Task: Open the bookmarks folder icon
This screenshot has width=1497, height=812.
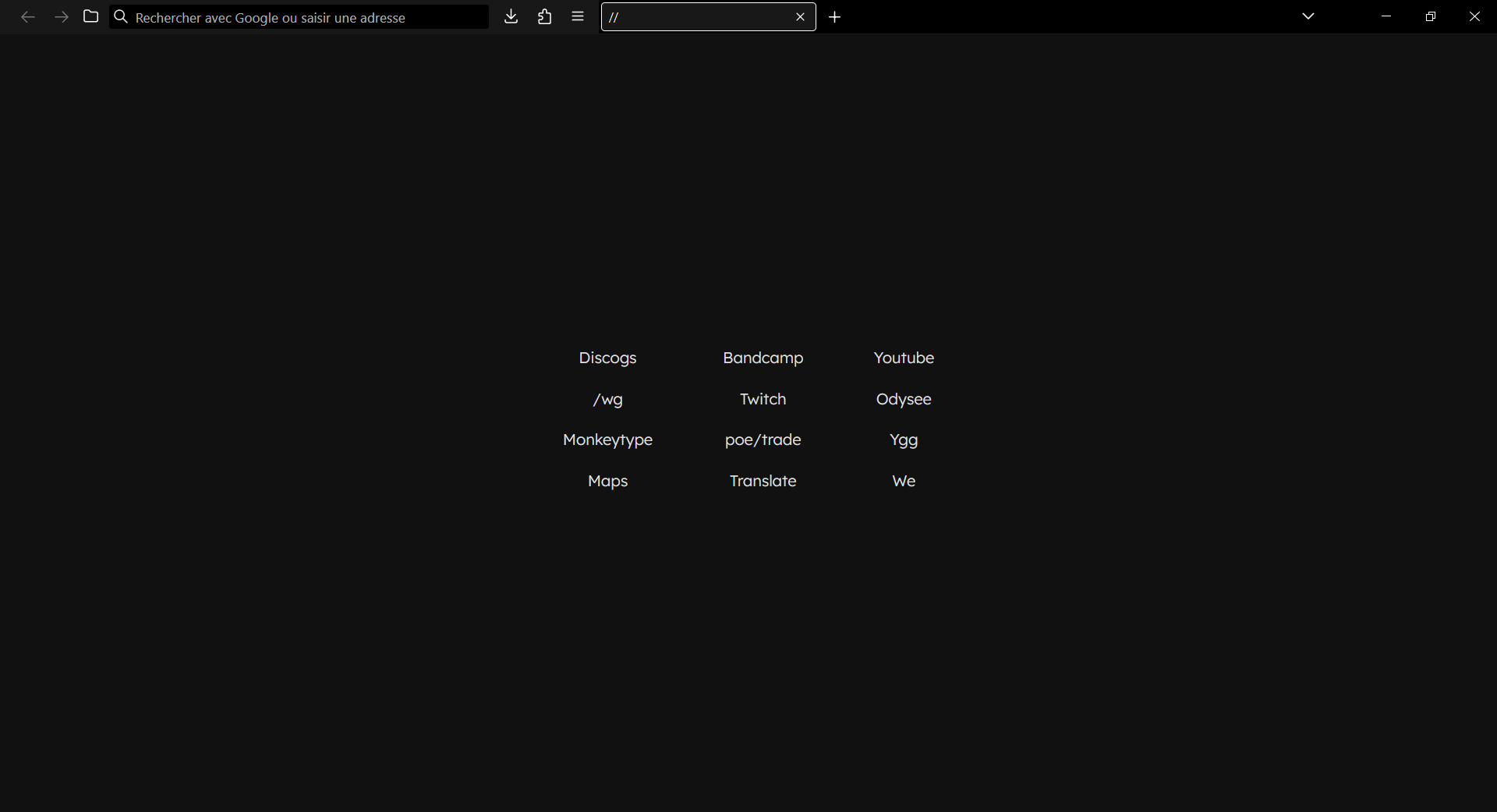Action: (90, 16)
